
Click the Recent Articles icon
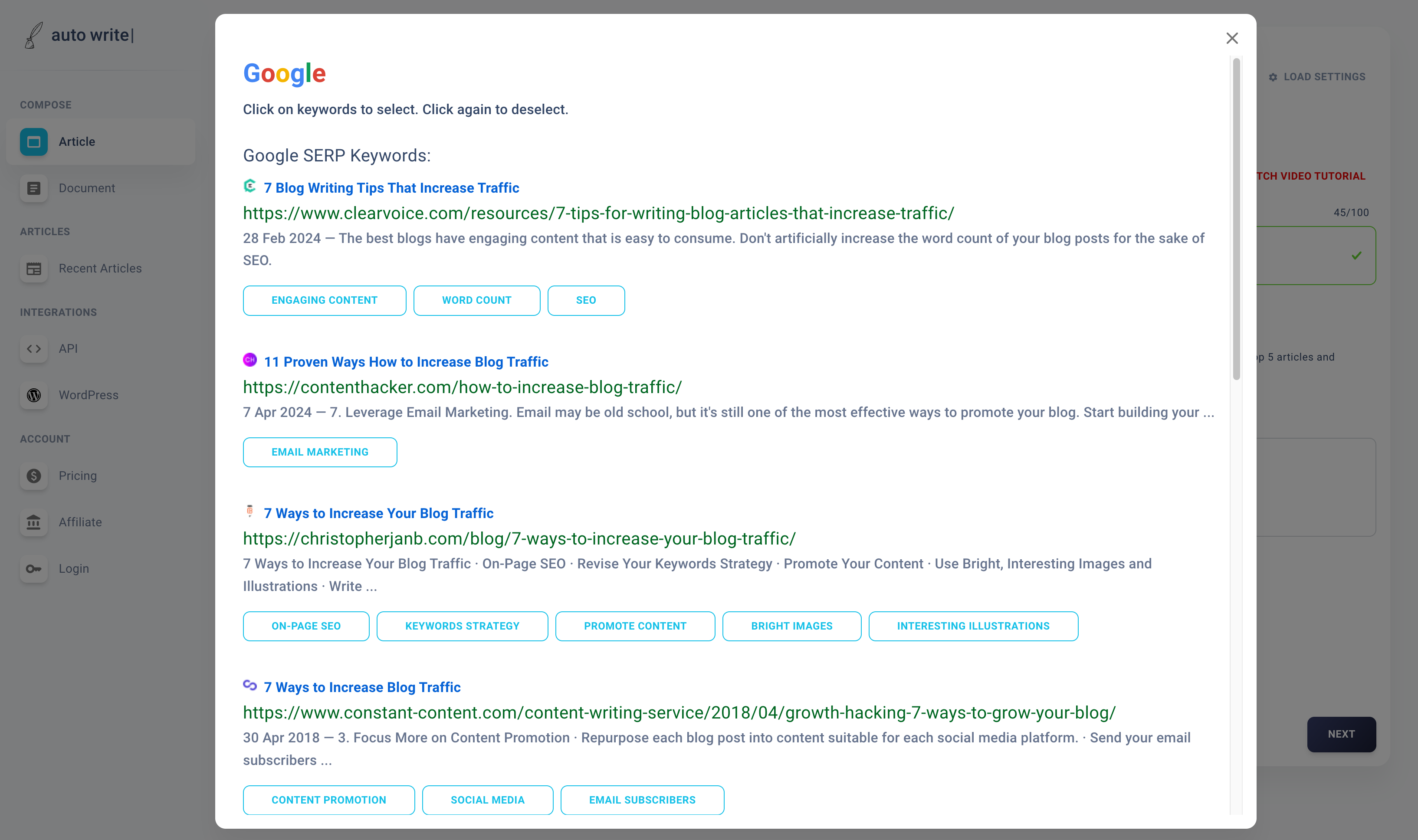pyautogui.click(x=34, y=268)
